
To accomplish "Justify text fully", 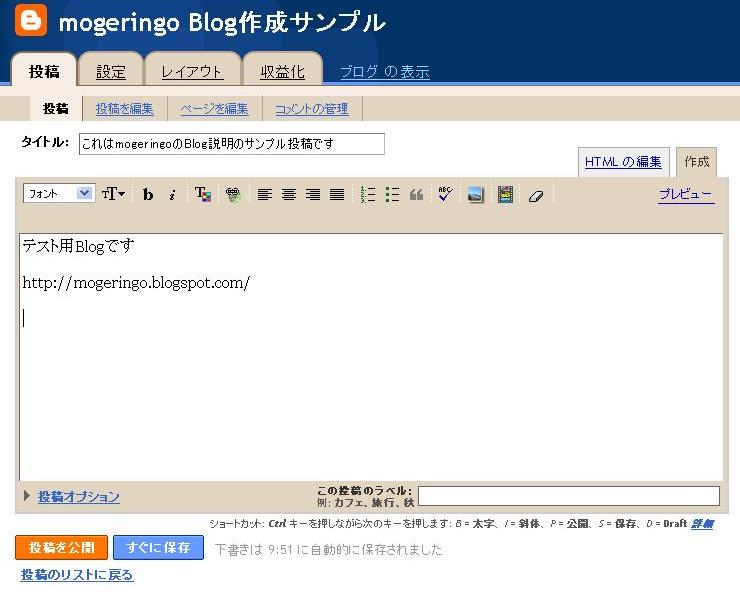I will pos(337,194).
